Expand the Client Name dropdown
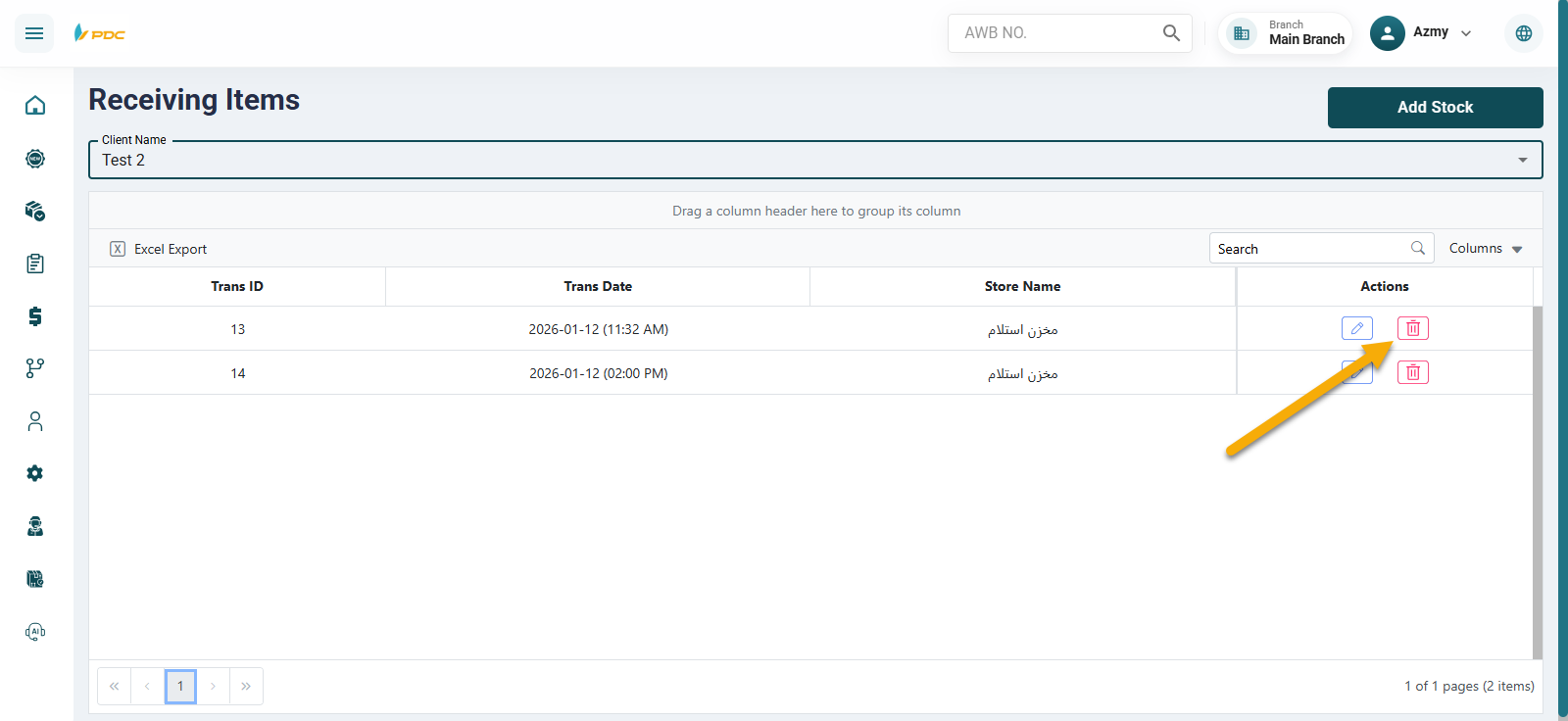Screen dimensions: 1568x721 [1523, 160]
